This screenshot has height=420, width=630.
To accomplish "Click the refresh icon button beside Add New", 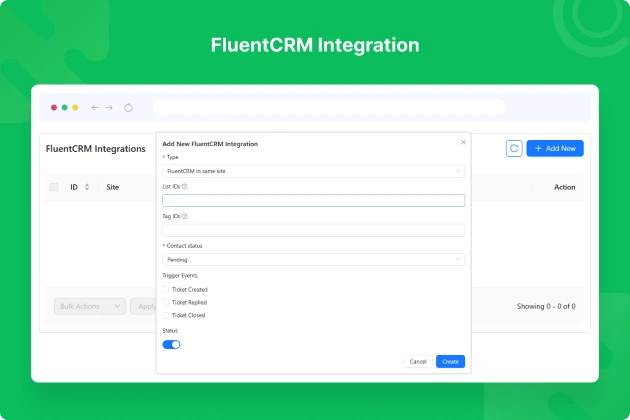I will (x=514, y=148).
